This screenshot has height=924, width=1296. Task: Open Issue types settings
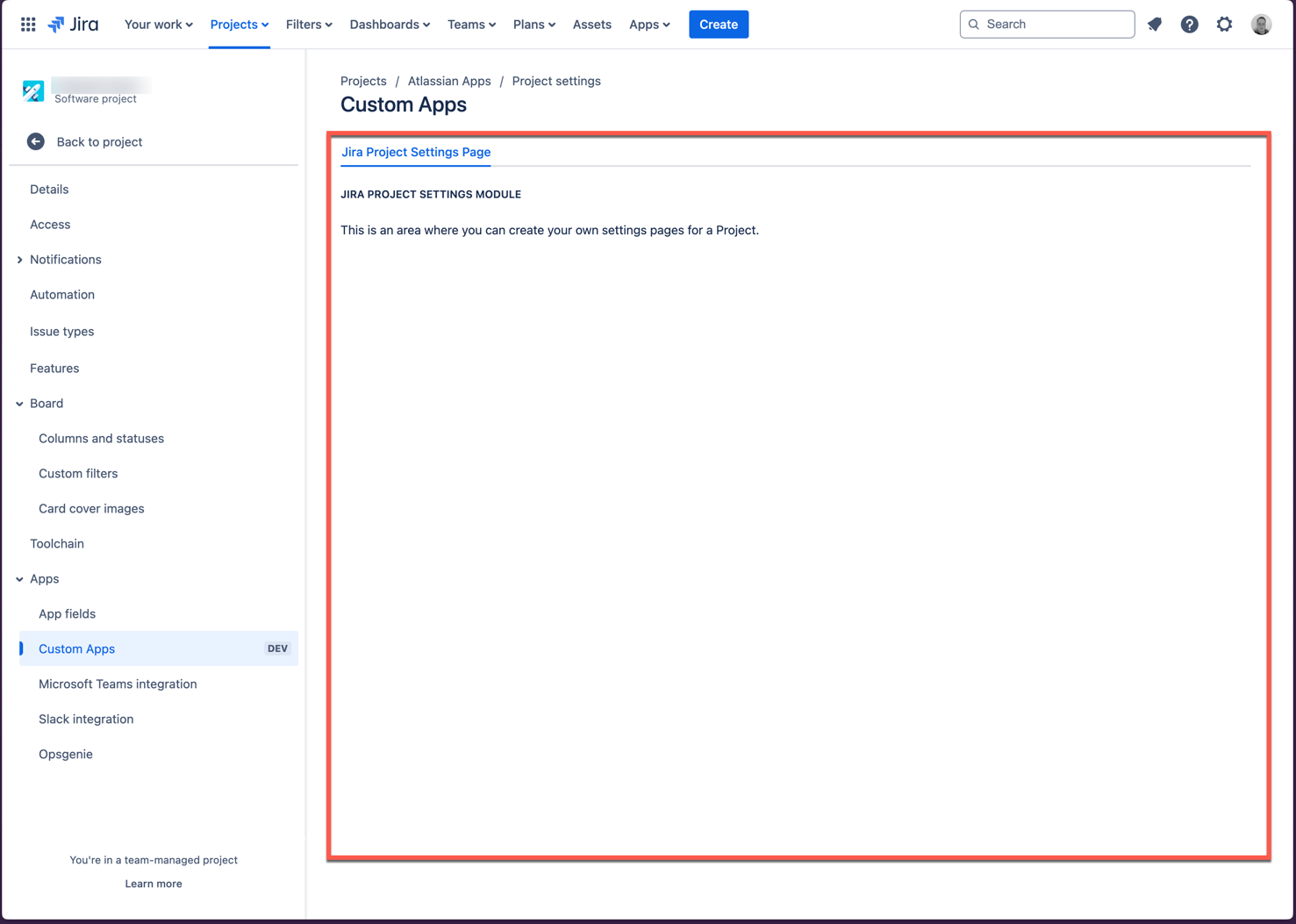61,332
